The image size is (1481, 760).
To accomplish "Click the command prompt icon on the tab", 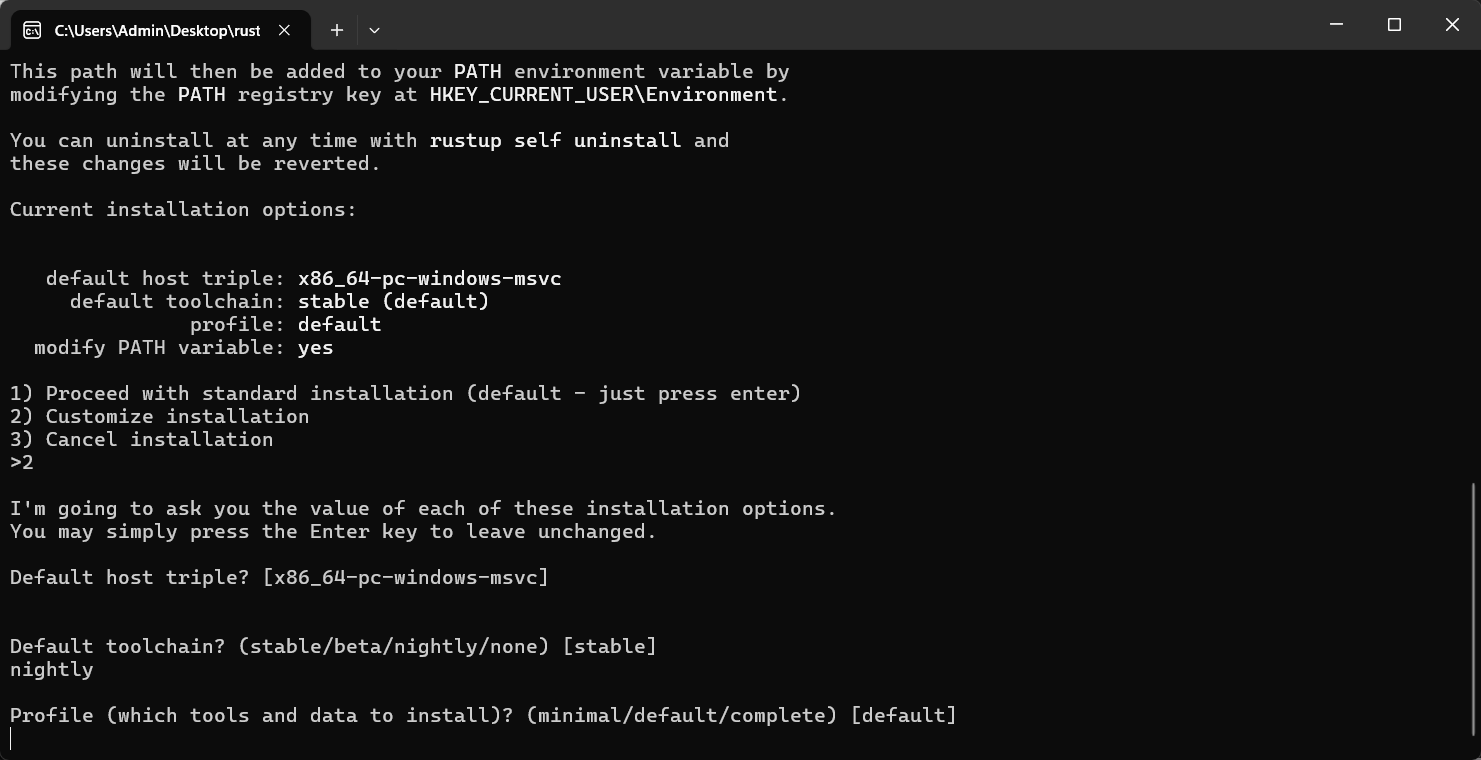I will [32, 30].
